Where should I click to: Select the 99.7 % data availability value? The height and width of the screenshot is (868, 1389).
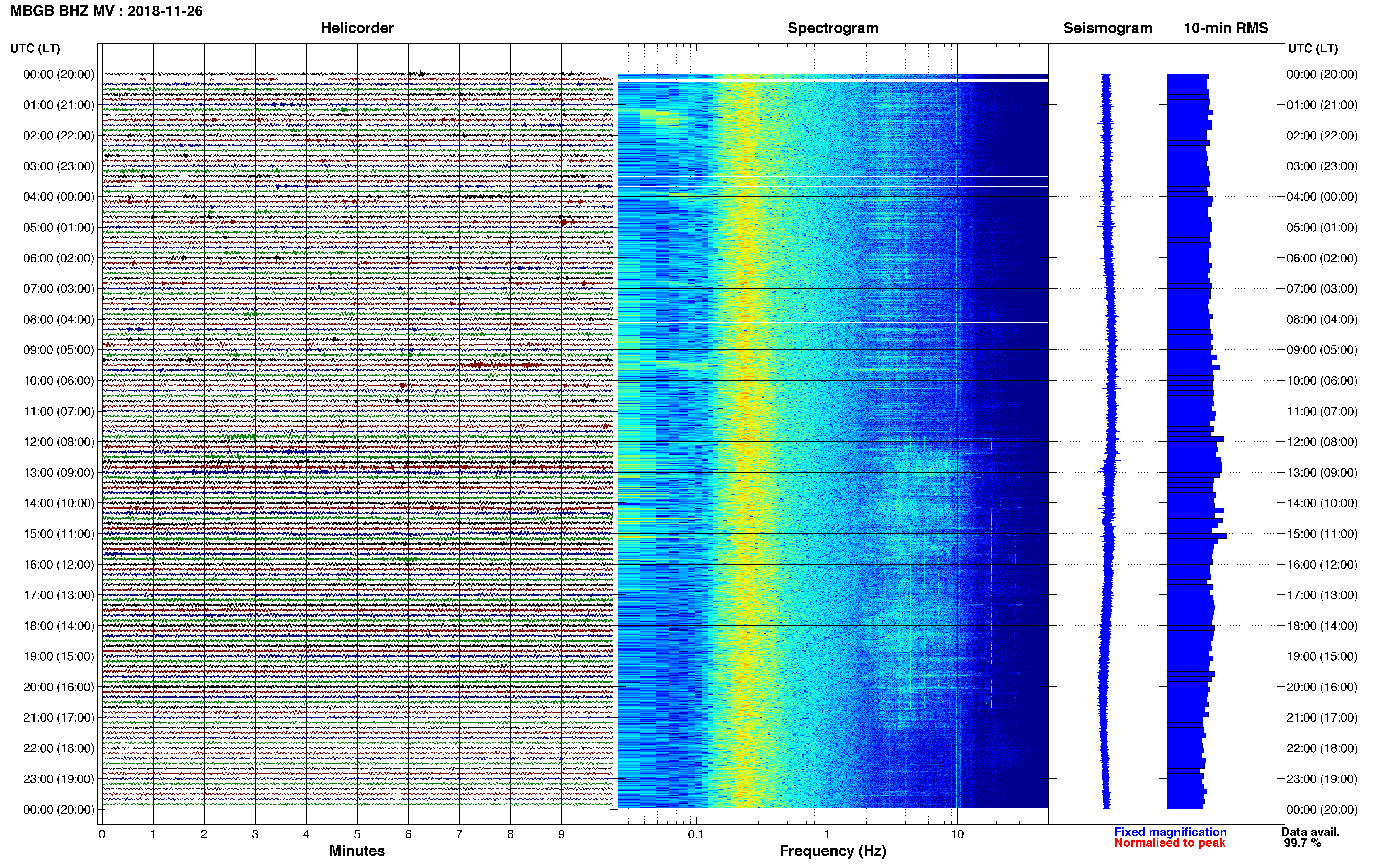pos(1302,843)
